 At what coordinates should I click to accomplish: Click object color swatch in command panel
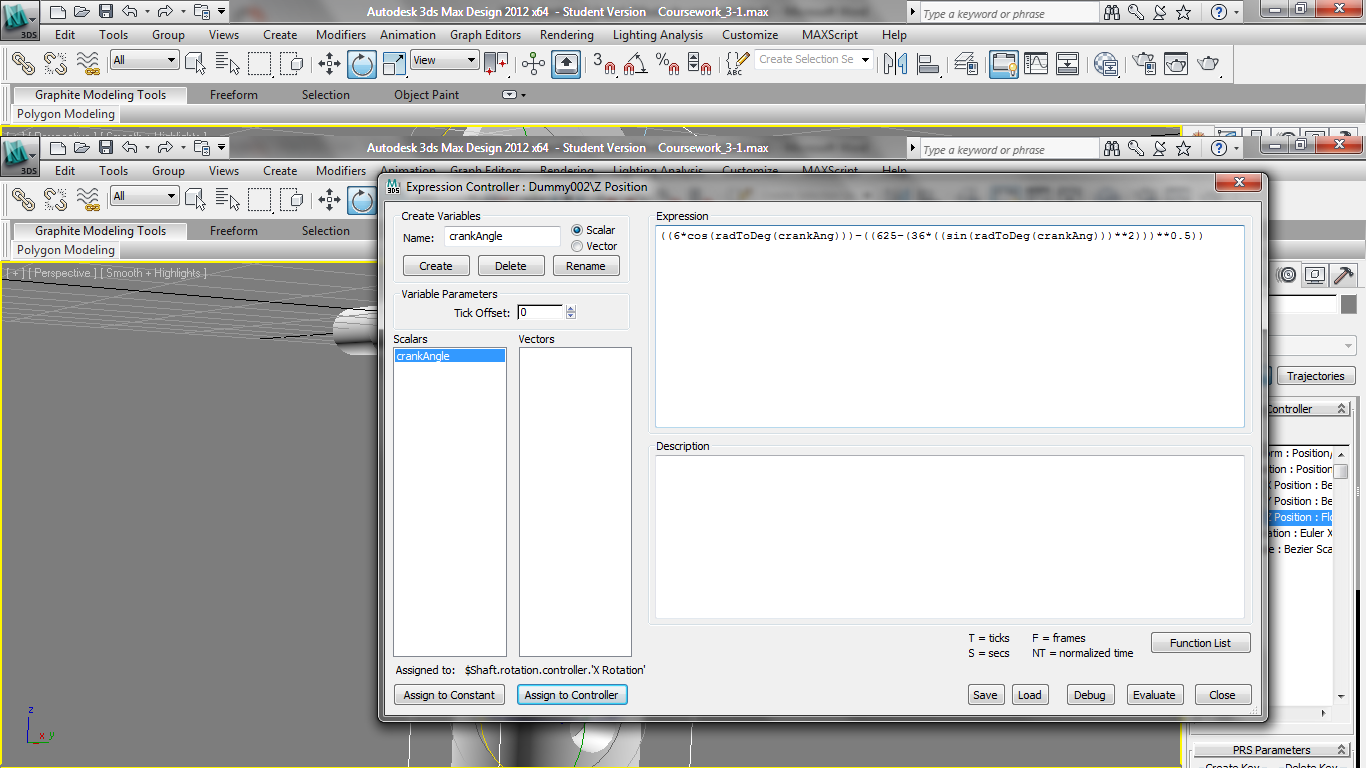pyautogui.click(x=1348, y=303)
